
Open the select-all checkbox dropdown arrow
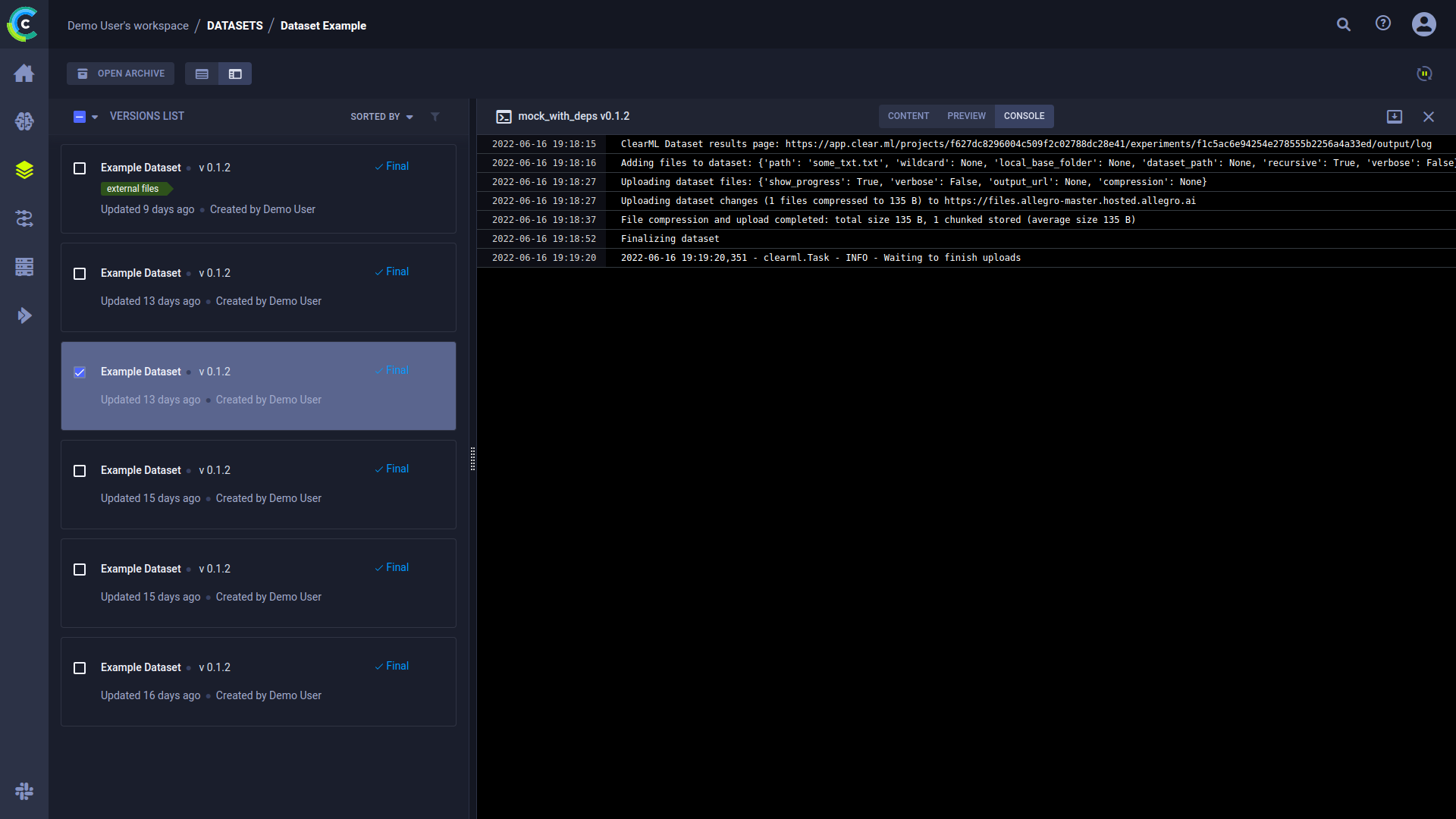(95, 117)
